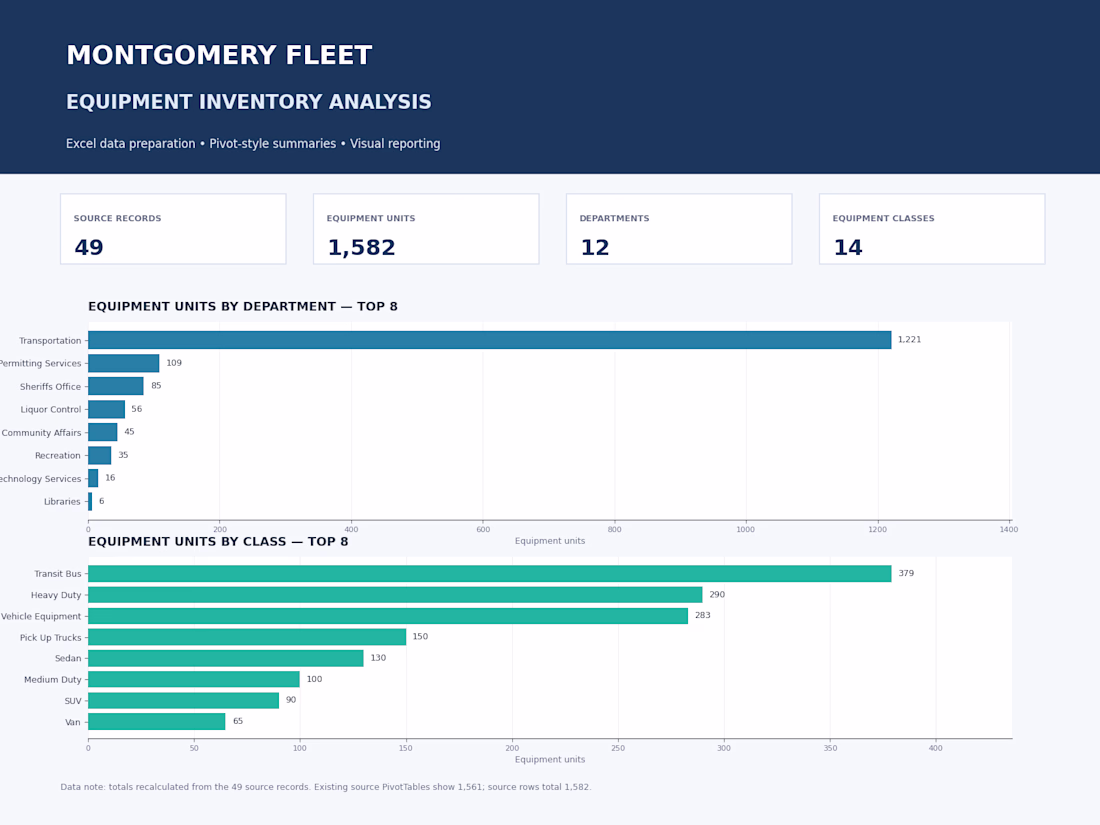Image resolution: width=1100 pixels, height=825 pixels.
Task: Click the Transit Bus bar
Action: [x=490, y=574]
